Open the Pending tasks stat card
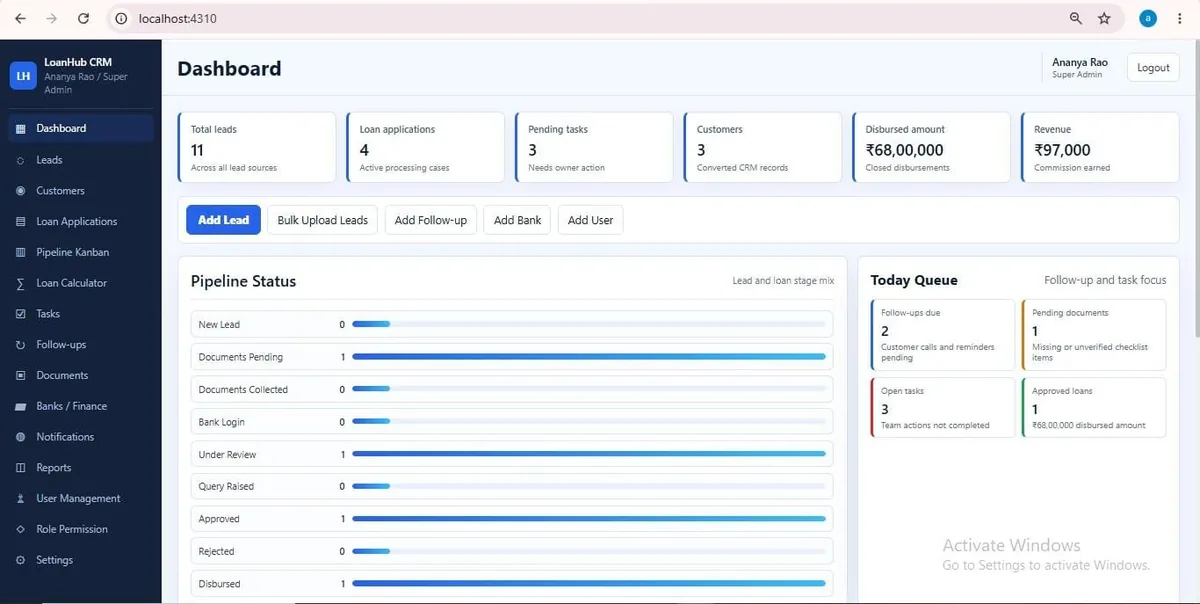Image resolution: width=1200 pixels, height=604 pixels. (x=594, y=147)
